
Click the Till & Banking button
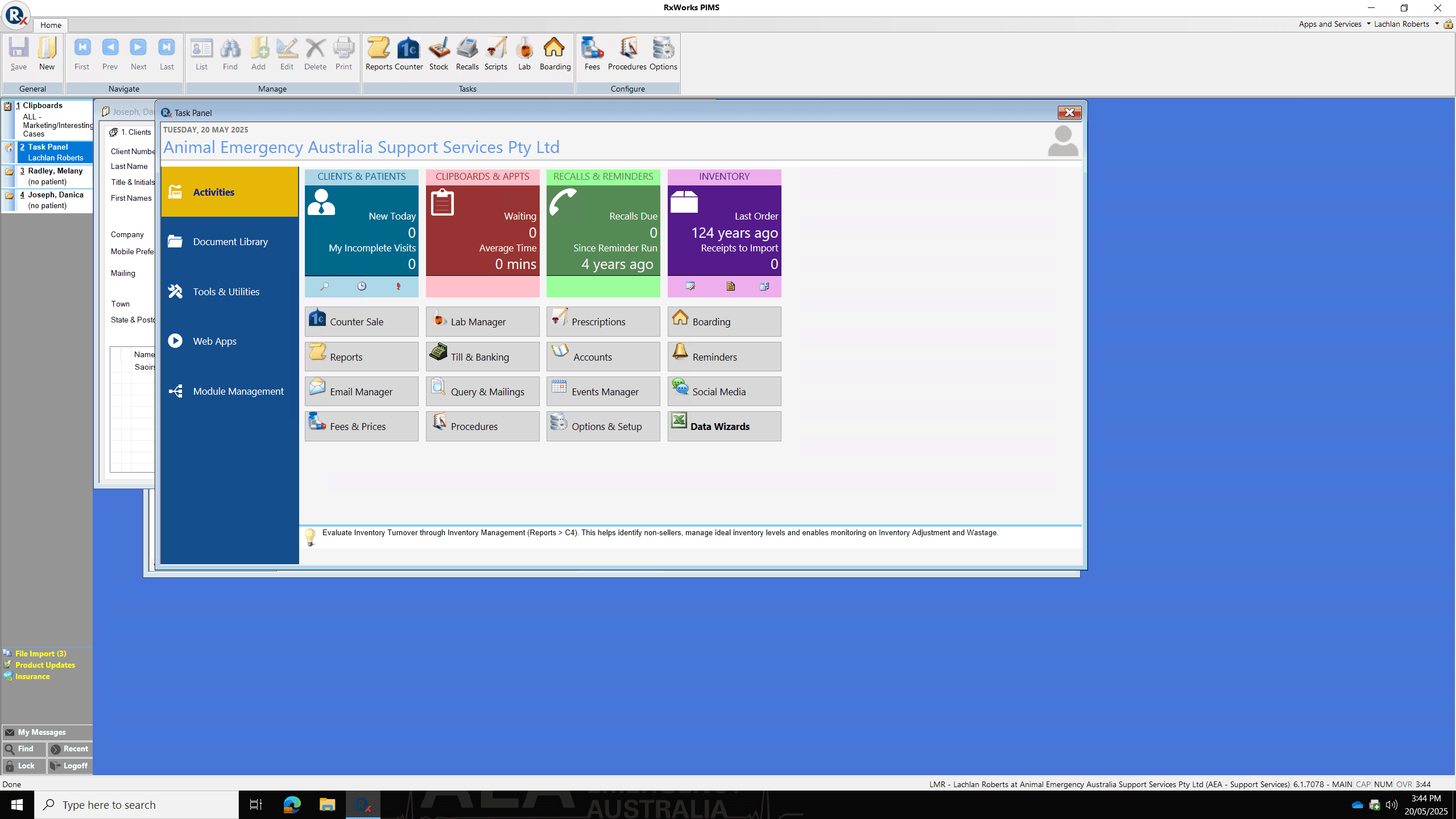[x=482, y=357]
